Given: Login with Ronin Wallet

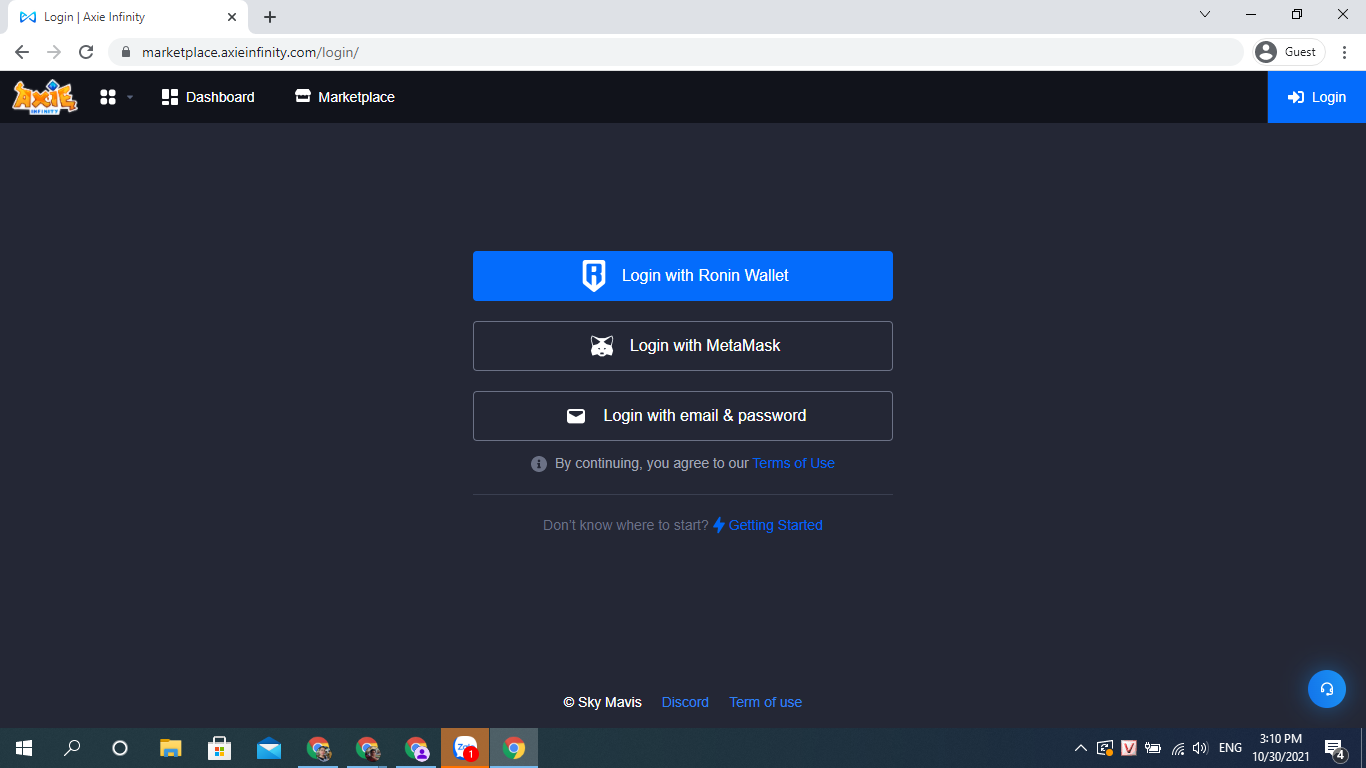Looking at the screenshot, I should pyautogui.click(x=683, y=276).
